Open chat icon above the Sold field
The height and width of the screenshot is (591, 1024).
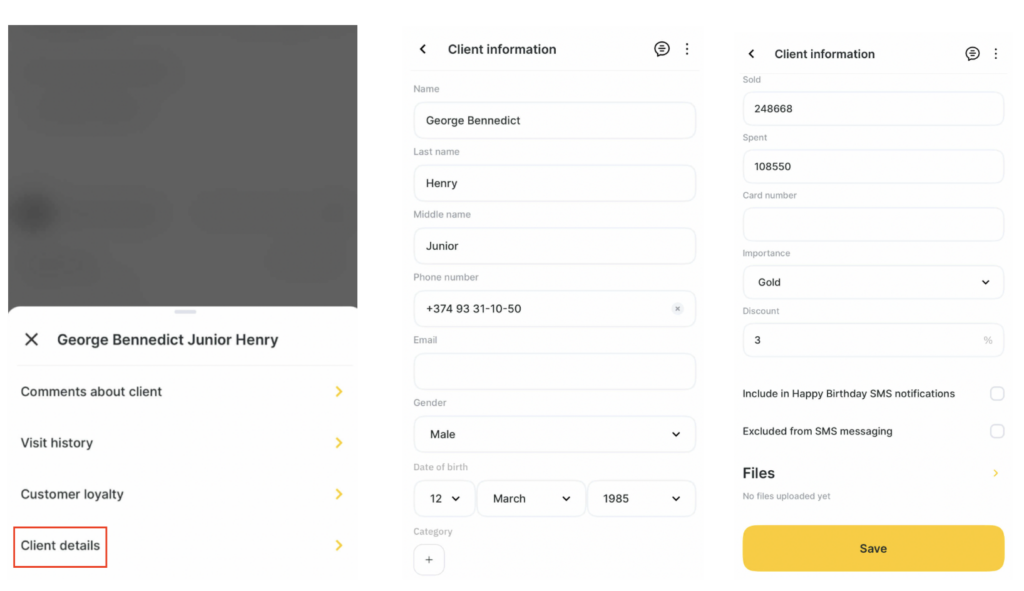click(972, 54)
